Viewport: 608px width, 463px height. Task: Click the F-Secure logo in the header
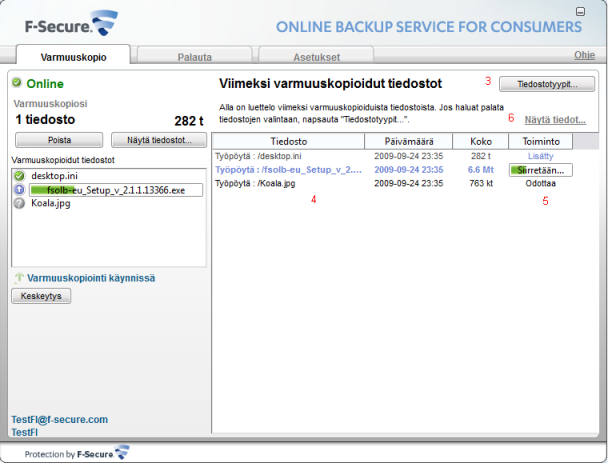72,24
